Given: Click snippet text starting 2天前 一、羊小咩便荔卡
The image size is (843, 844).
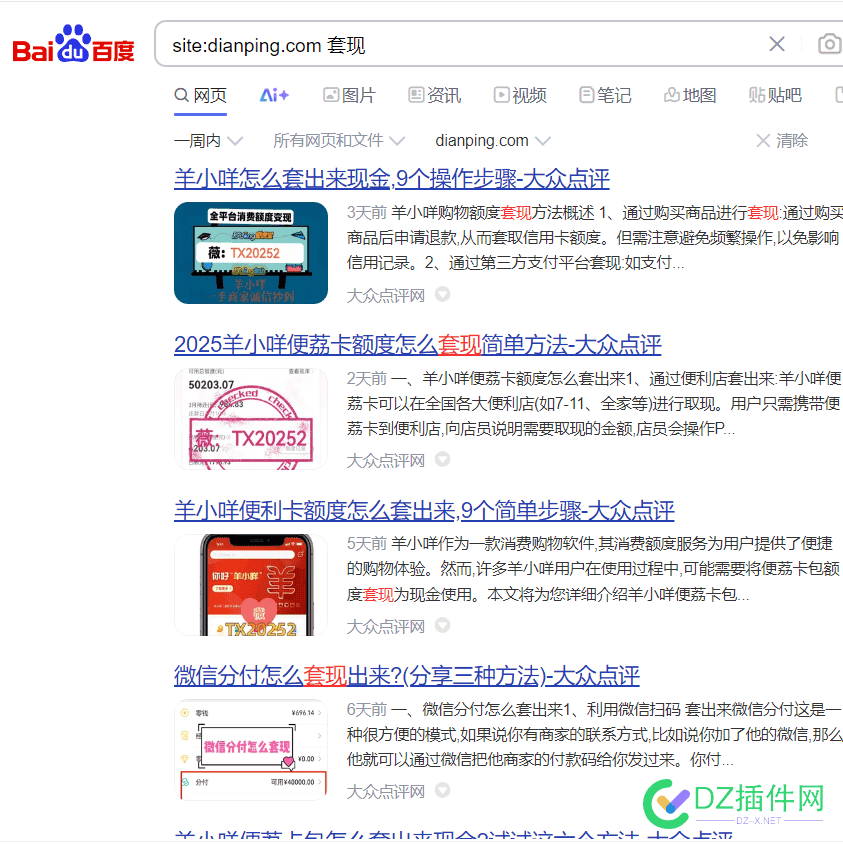Looking at the screenshot, I should click(594, 404).
